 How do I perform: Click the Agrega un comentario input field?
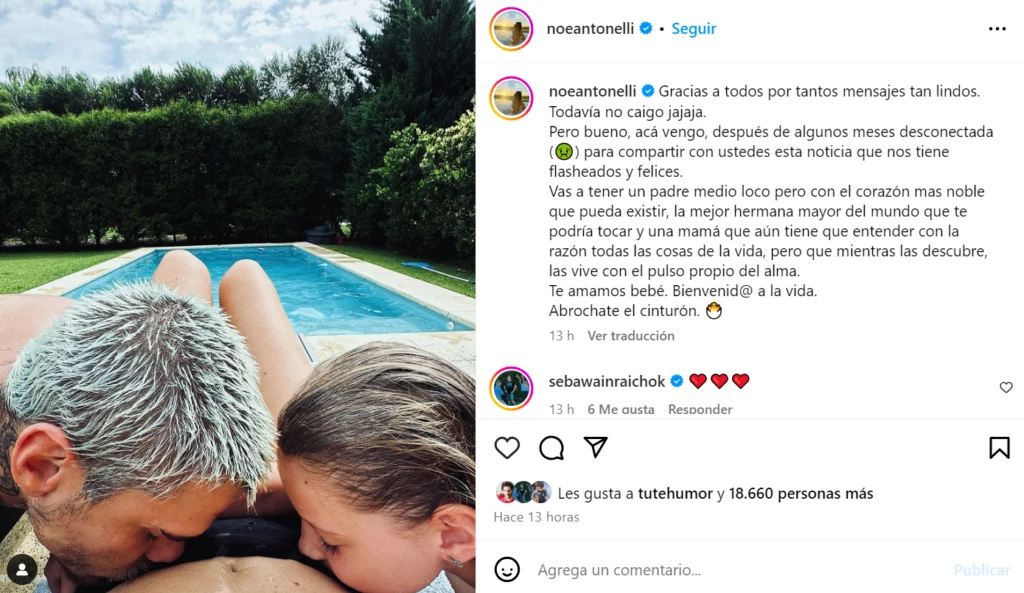point(738,570)
